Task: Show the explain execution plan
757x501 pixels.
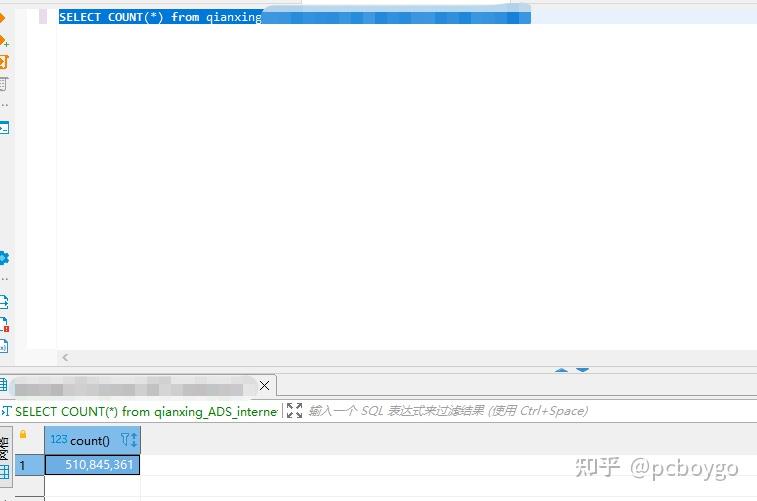Action: (3, 84)
